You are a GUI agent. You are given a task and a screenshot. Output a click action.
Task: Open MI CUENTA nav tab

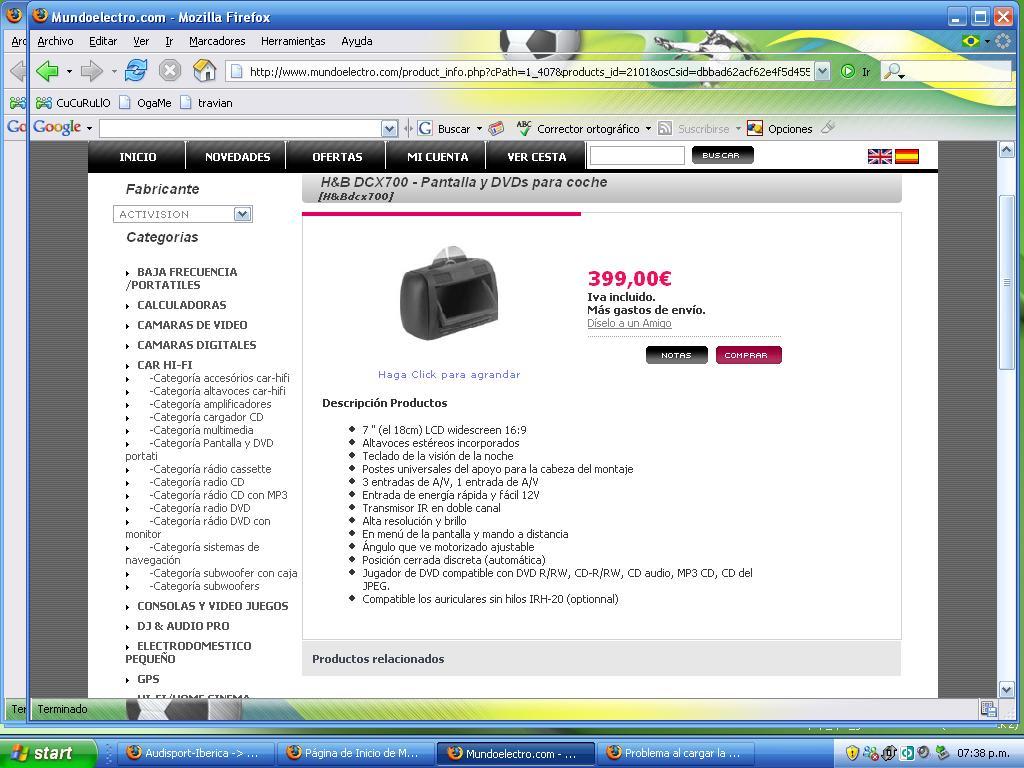[x=437, y=157]
